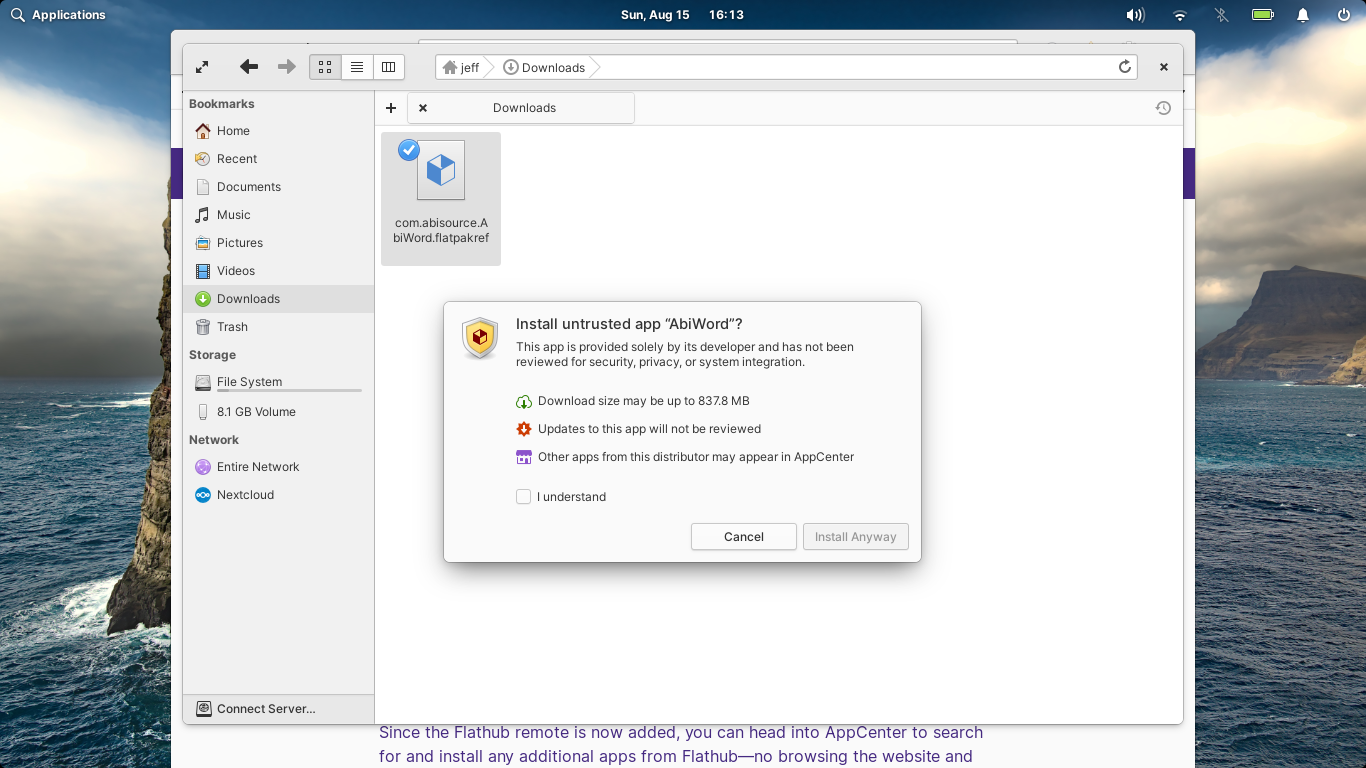The image size is (1366, 768).
Task: Switch to column view
Action: point(389,67)
